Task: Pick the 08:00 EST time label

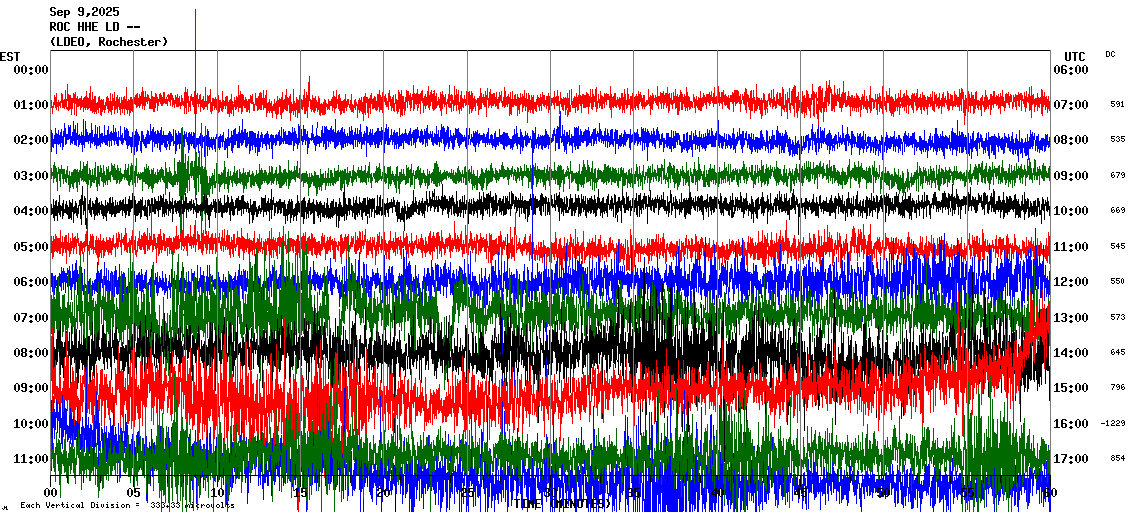Action: (x=31, y=353)
